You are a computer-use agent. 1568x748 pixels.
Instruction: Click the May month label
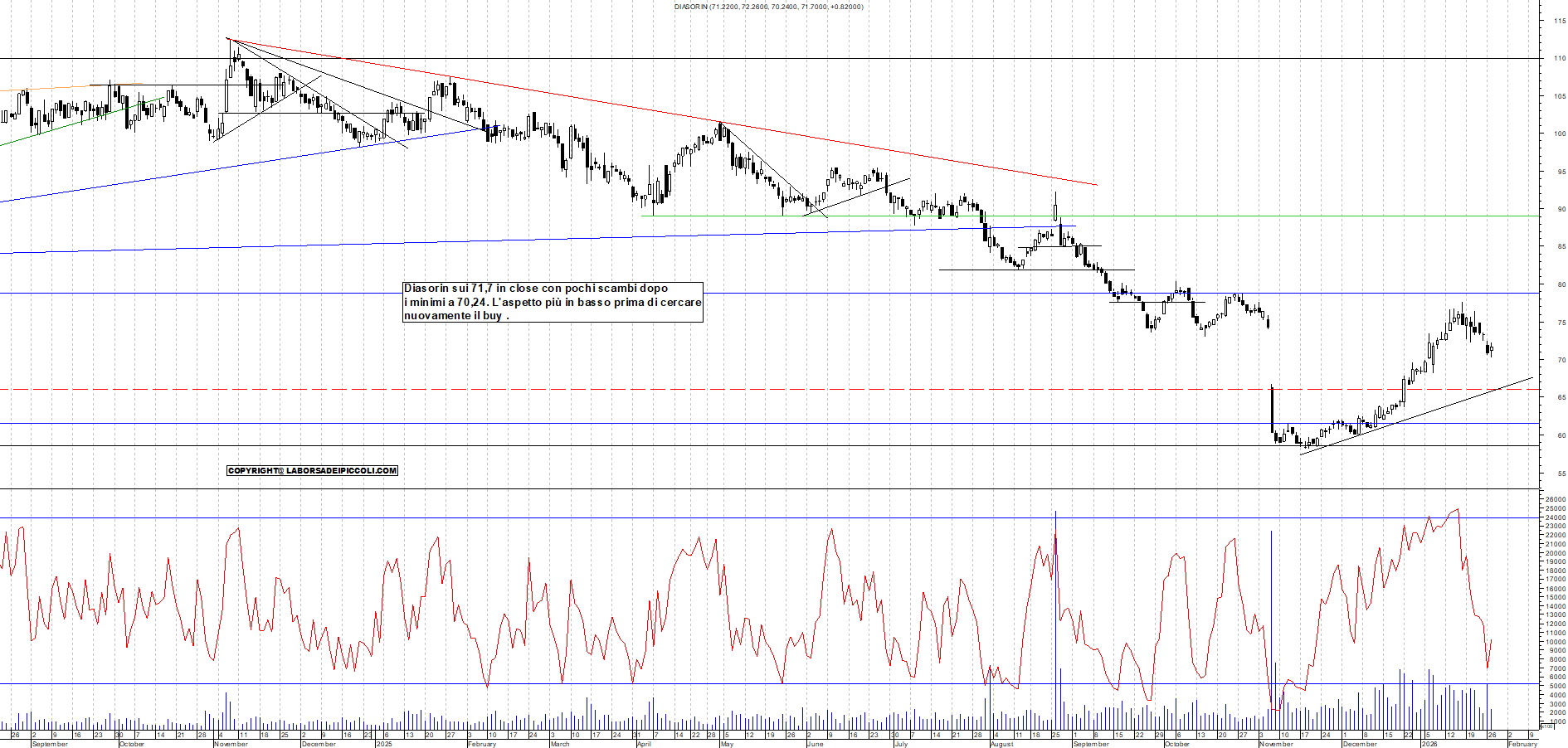pyautogui.click(x=727, y=744)
